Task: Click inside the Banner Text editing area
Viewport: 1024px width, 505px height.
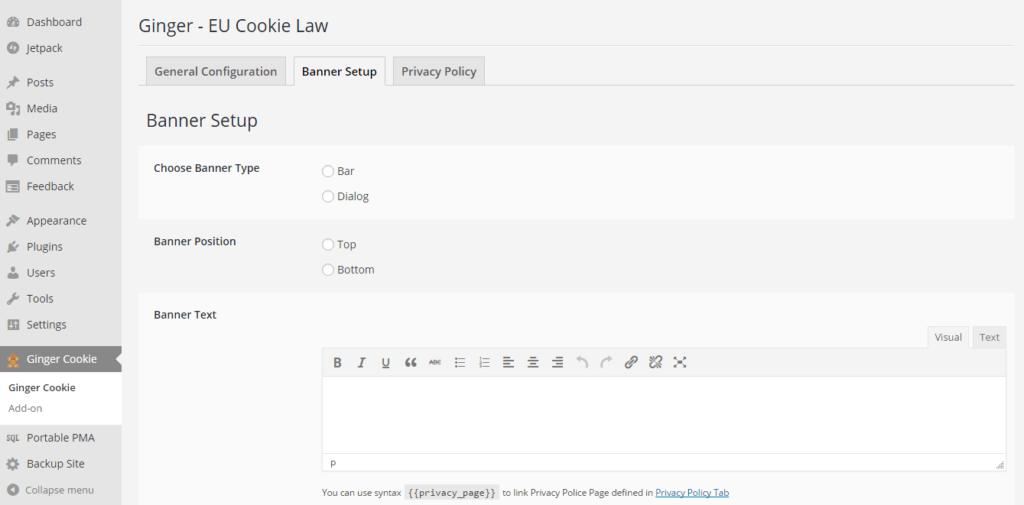Action: coord(664,415)
